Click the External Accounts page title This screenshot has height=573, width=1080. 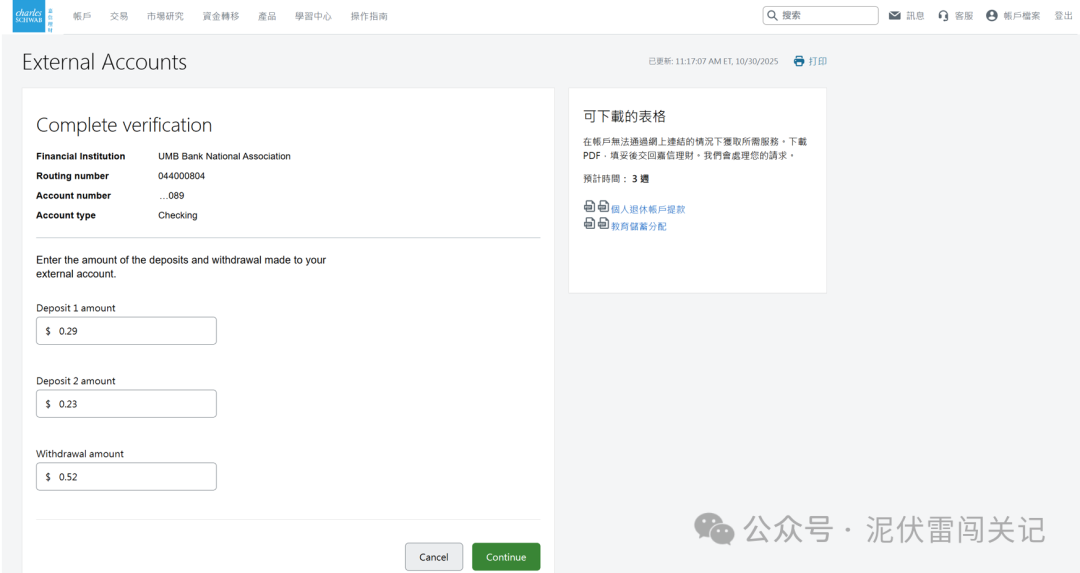[x=105, y=62]
